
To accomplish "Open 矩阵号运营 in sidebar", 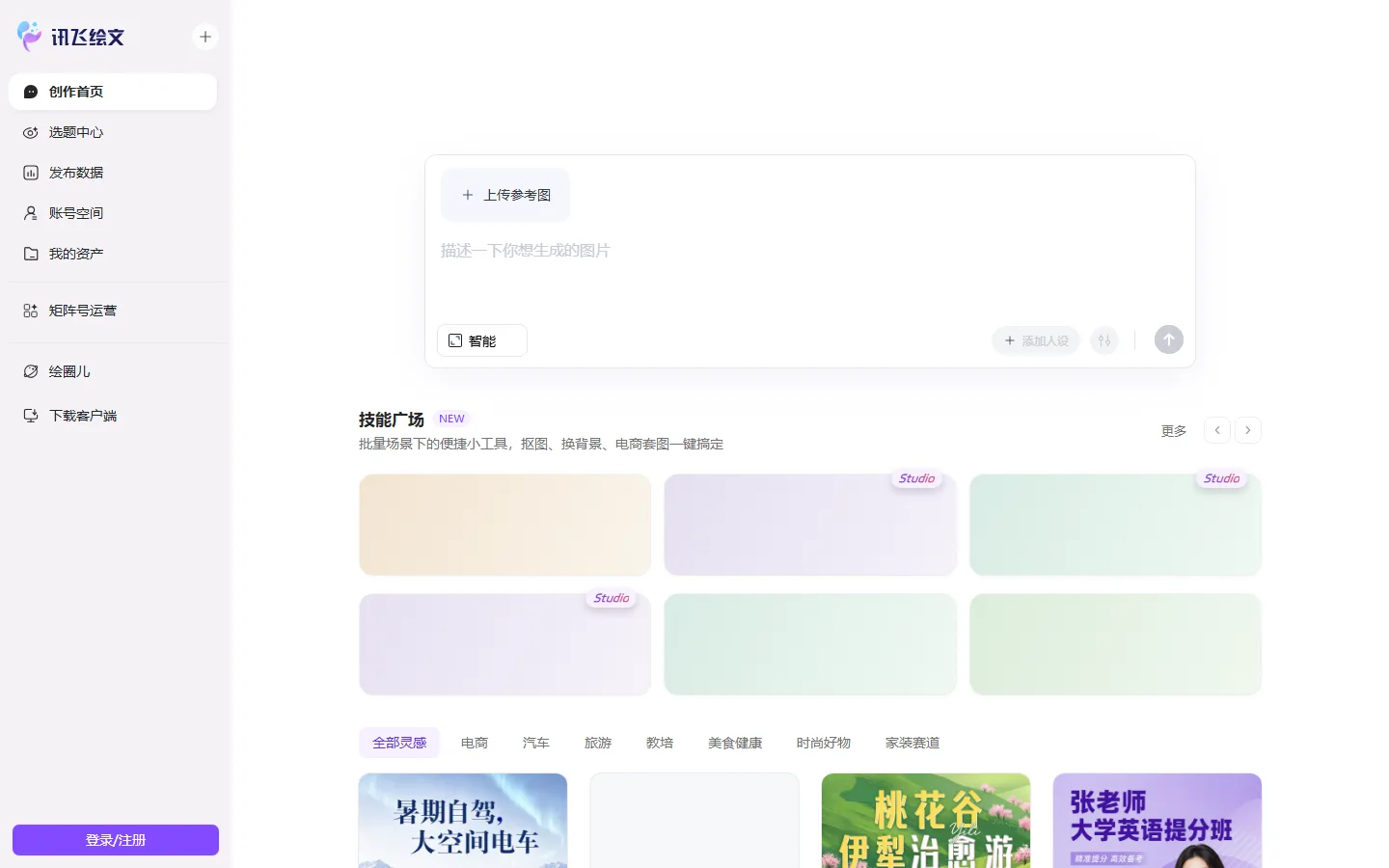I will click(113, 311).
